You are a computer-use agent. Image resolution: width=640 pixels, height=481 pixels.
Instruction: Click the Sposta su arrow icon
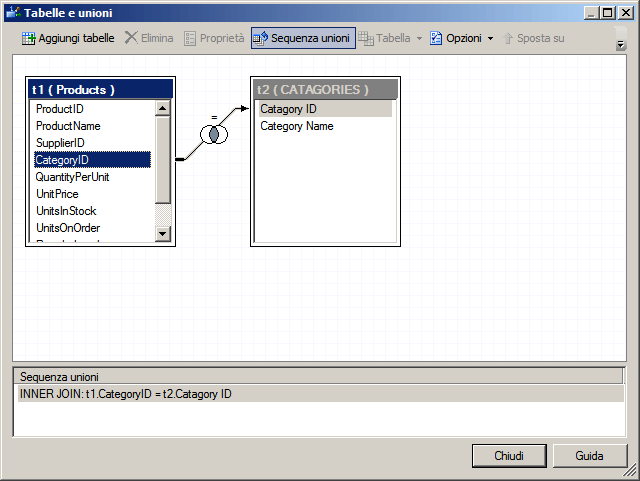click(x=508, y=38)
